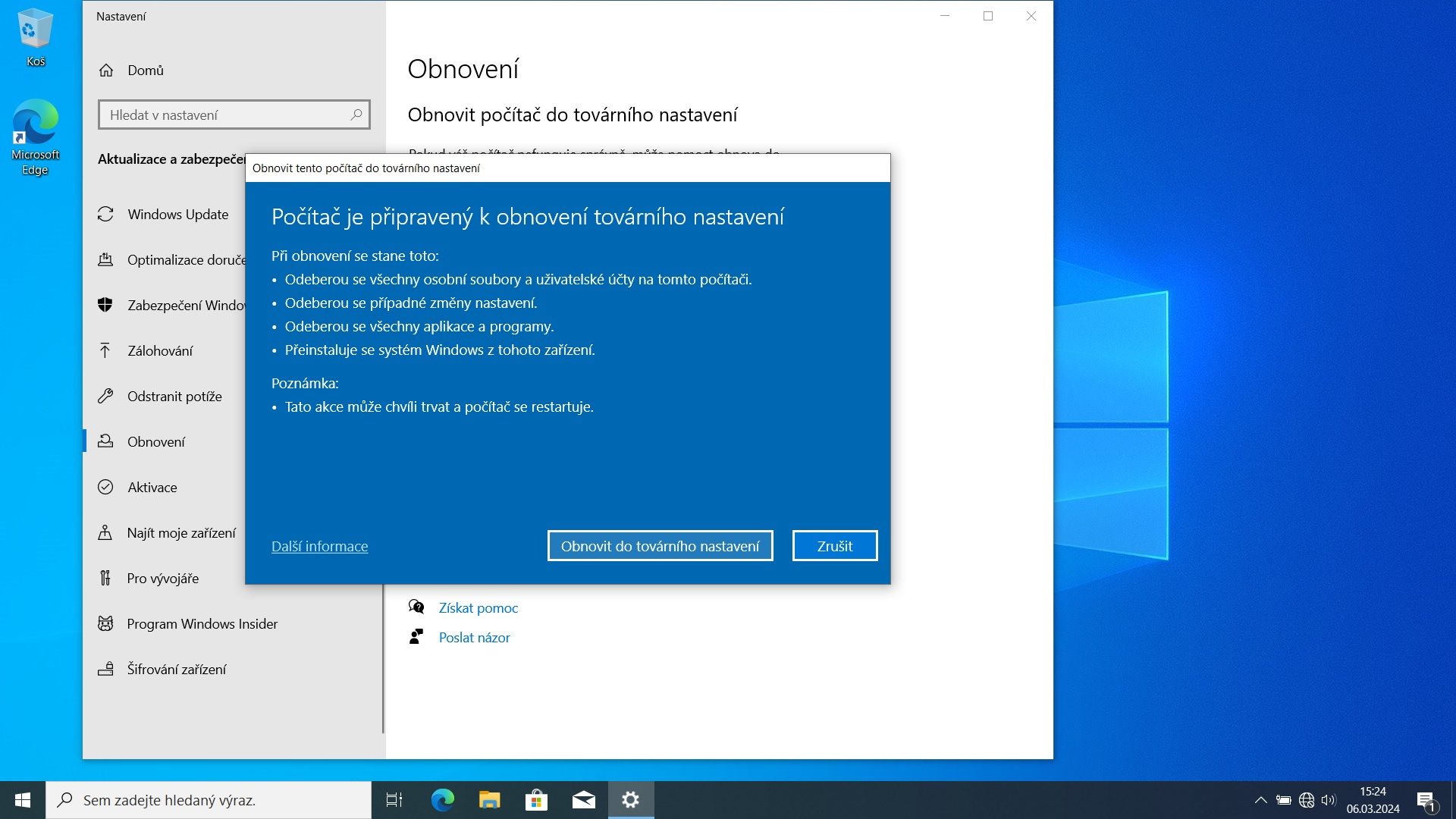Select Windows Update in the sidebar

pyautogui.click(x=177, y=215)
